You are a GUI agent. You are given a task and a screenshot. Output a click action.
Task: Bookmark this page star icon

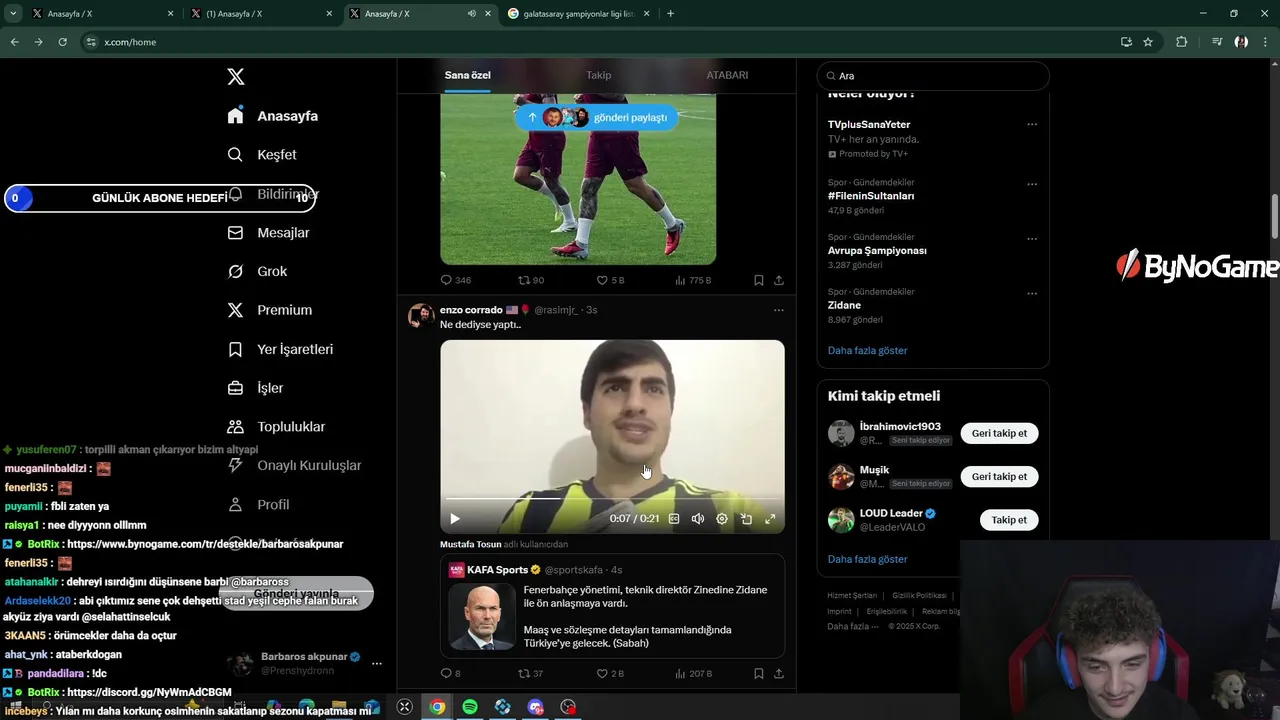click(x=1148, y=42)
